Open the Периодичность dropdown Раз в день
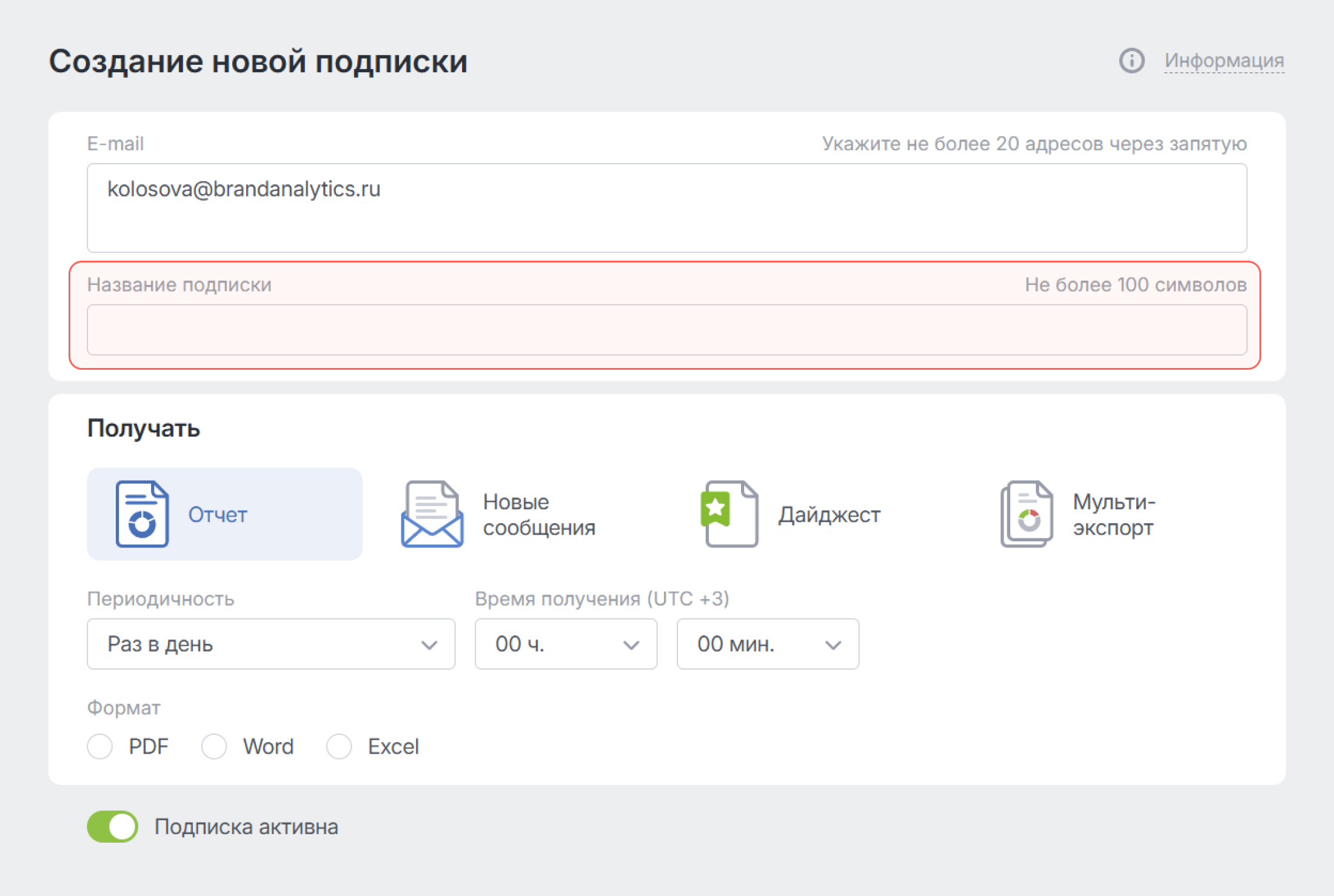 271,644
